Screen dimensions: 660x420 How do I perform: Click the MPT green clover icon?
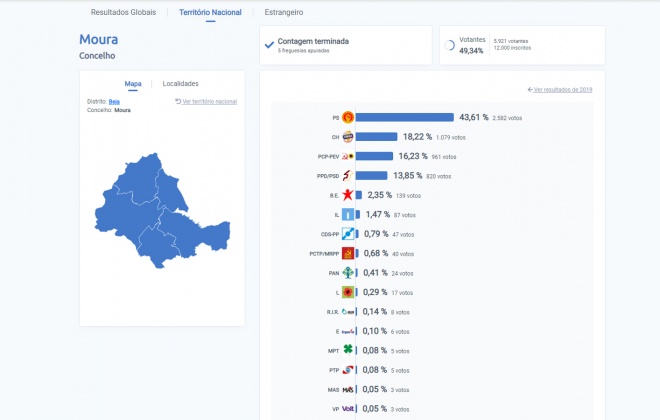tap(348, 350)
